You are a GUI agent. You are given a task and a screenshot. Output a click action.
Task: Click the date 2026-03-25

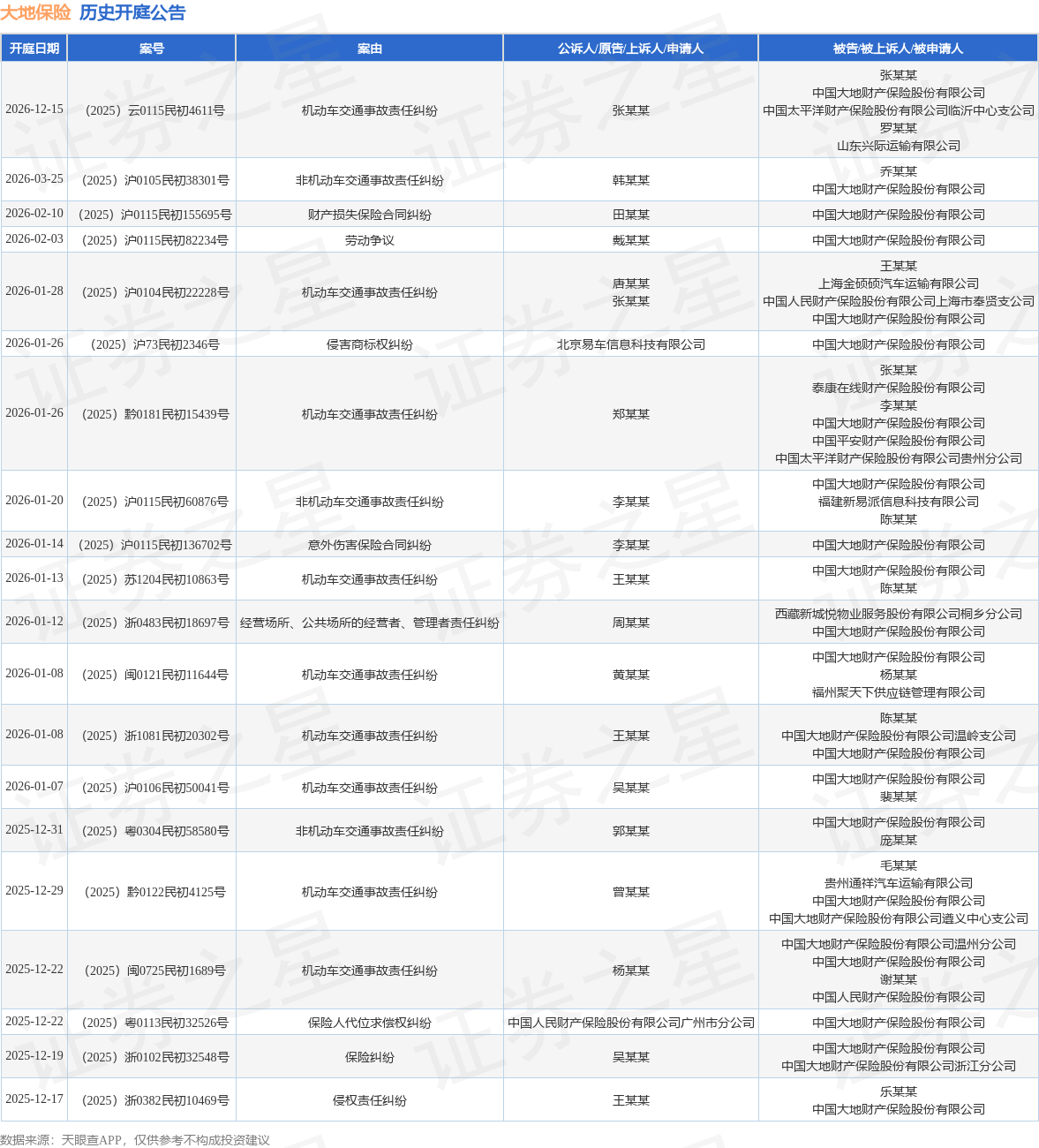click(34, 179)
